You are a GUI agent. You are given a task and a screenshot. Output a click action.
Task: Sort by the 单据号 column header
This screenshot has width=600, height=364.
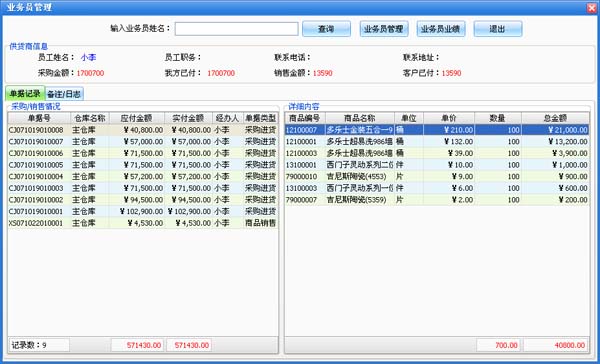point(39,118)
